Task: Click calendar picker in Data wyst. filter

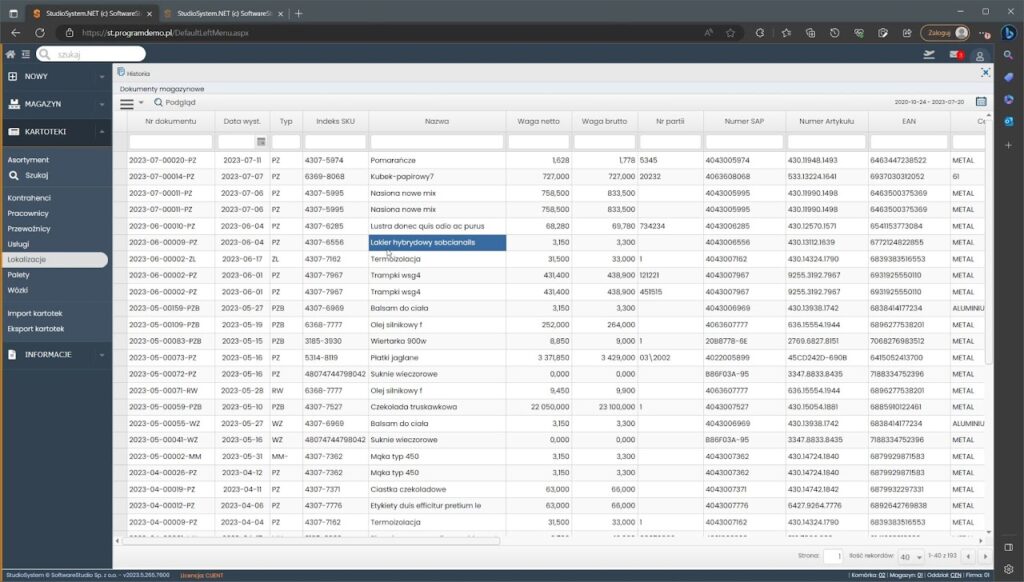Action: click(261, 142)
